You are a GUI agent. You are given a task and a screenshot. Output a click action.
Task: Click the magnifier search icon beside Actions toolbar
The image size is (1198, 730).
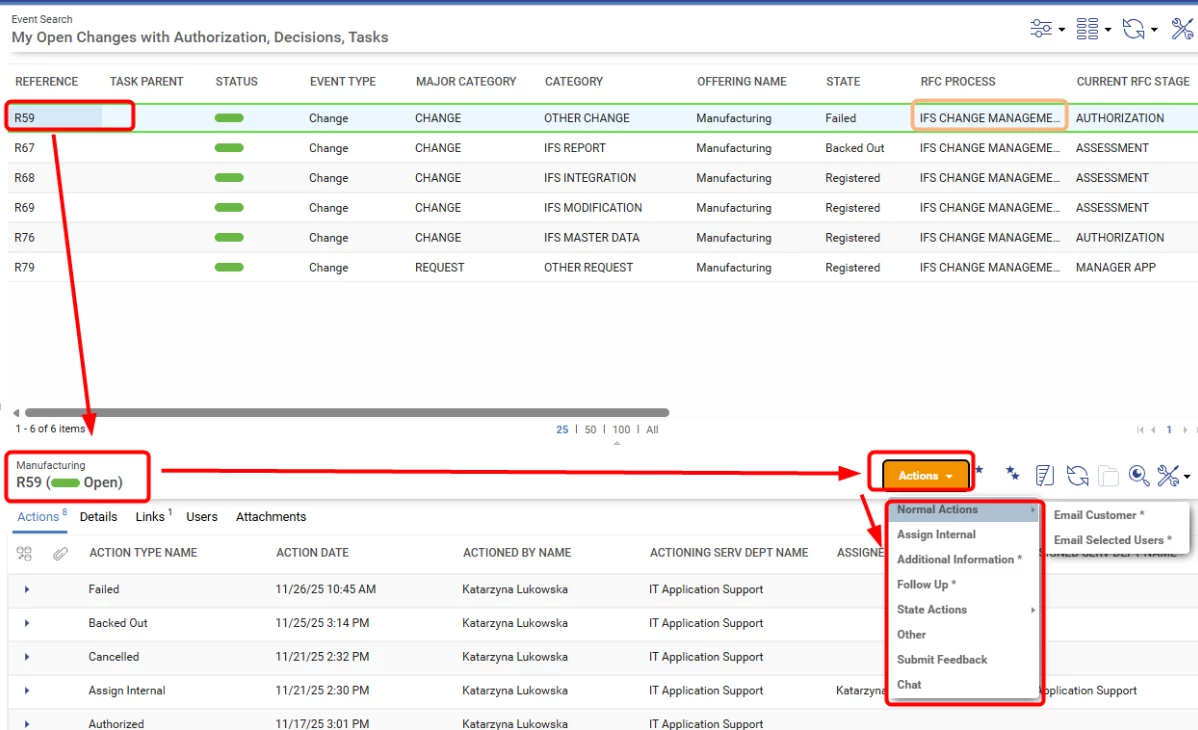pos(1138,475)
